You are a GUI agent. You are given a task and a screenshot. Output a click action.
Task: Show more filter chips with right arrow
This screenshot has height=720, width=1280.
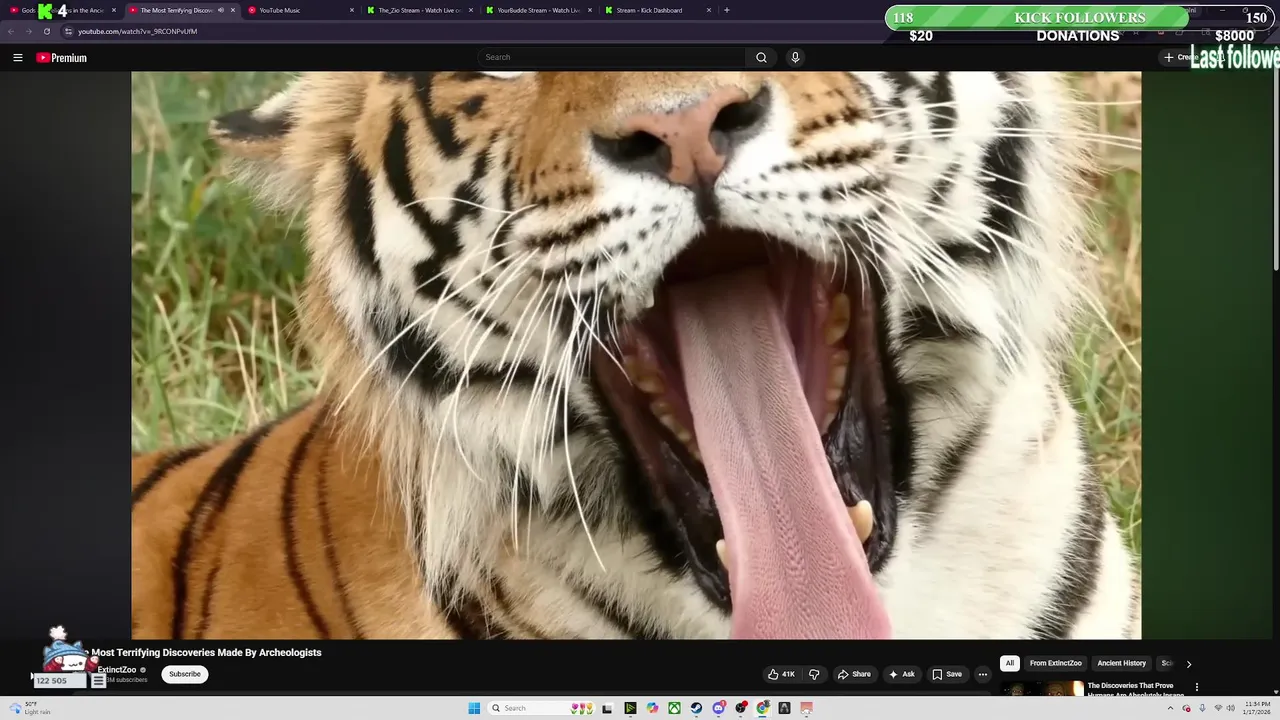(x=1189, y=664)
